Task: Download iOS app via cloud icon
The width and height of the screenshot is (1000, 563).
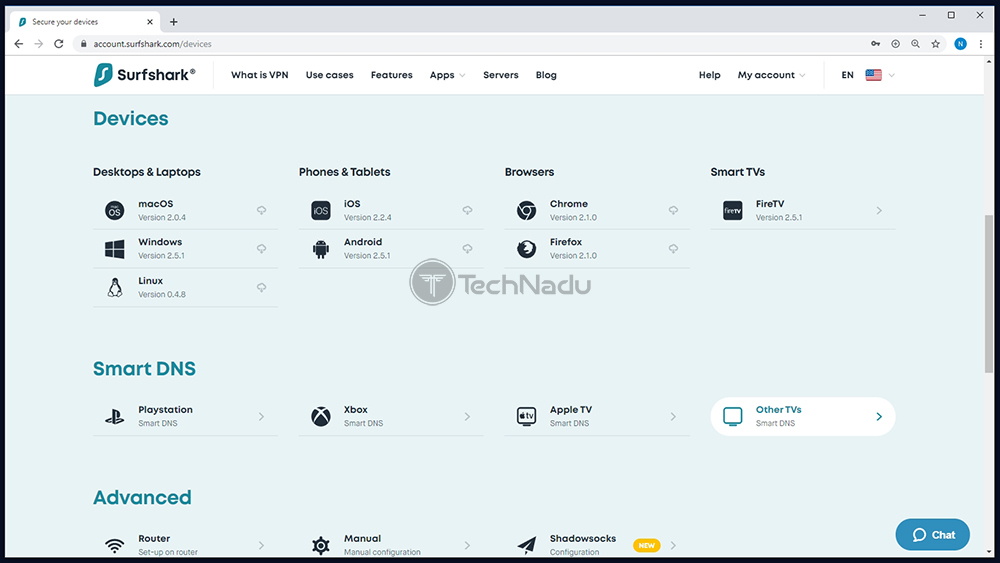Action: coord(467,210)
